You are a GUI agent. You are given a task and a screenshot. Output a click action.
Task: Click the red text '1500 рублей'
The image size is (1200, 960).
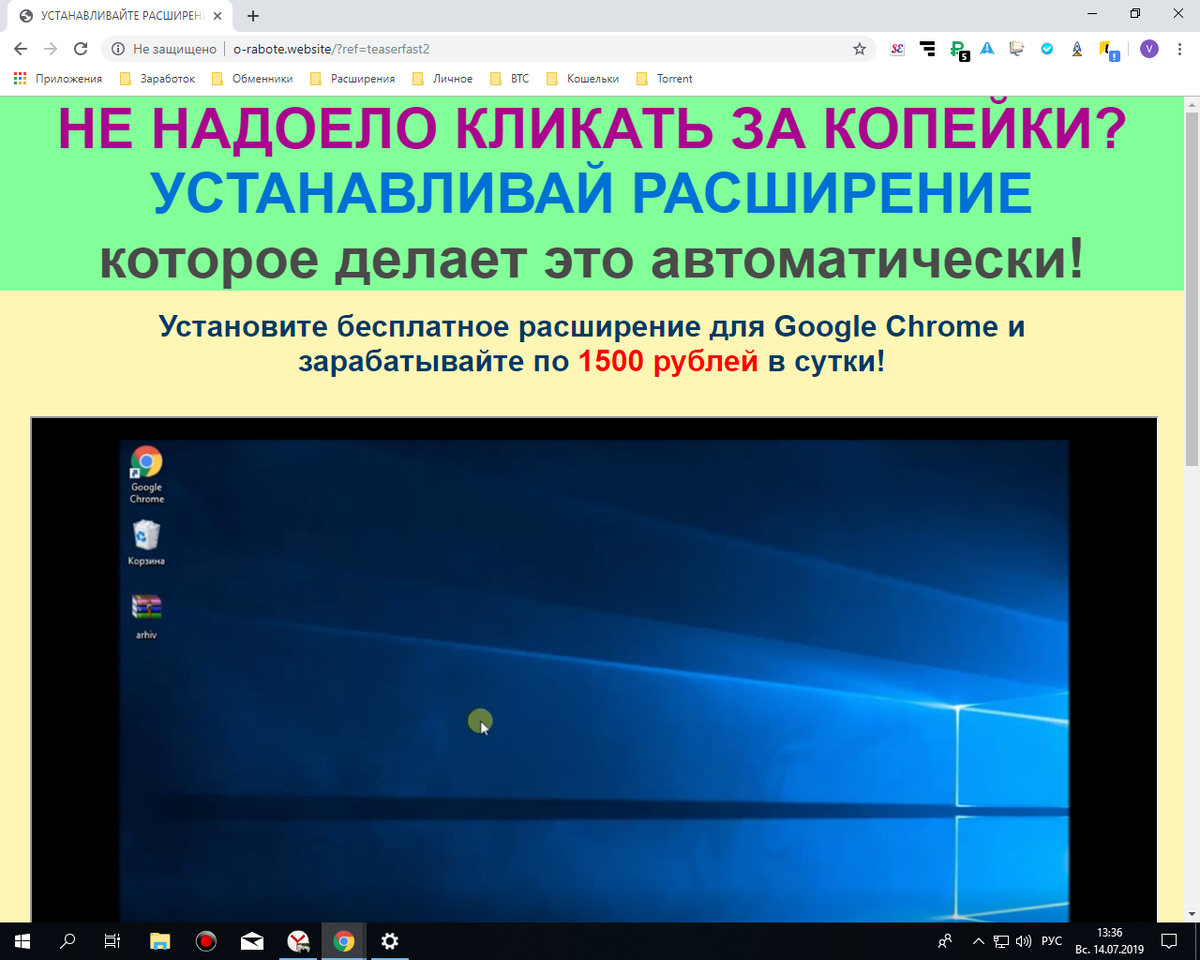point(668,361)
